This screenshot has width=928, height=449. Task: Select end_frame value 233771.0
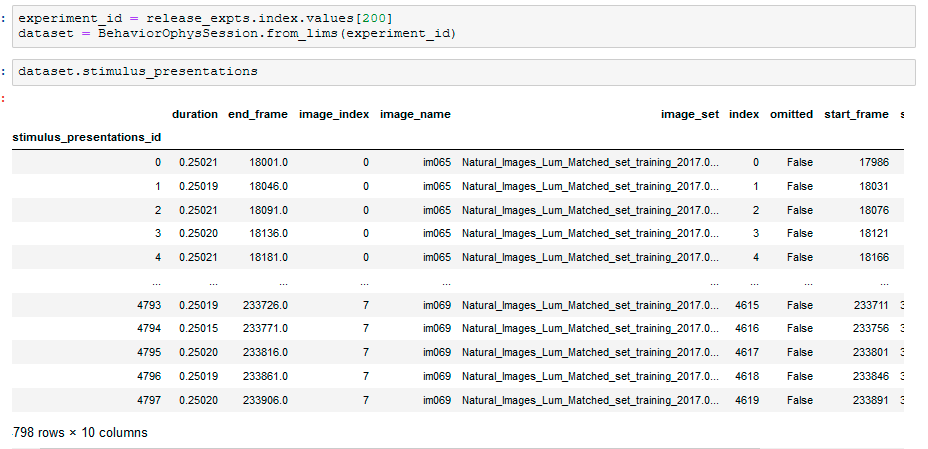[x=265, y=328]
